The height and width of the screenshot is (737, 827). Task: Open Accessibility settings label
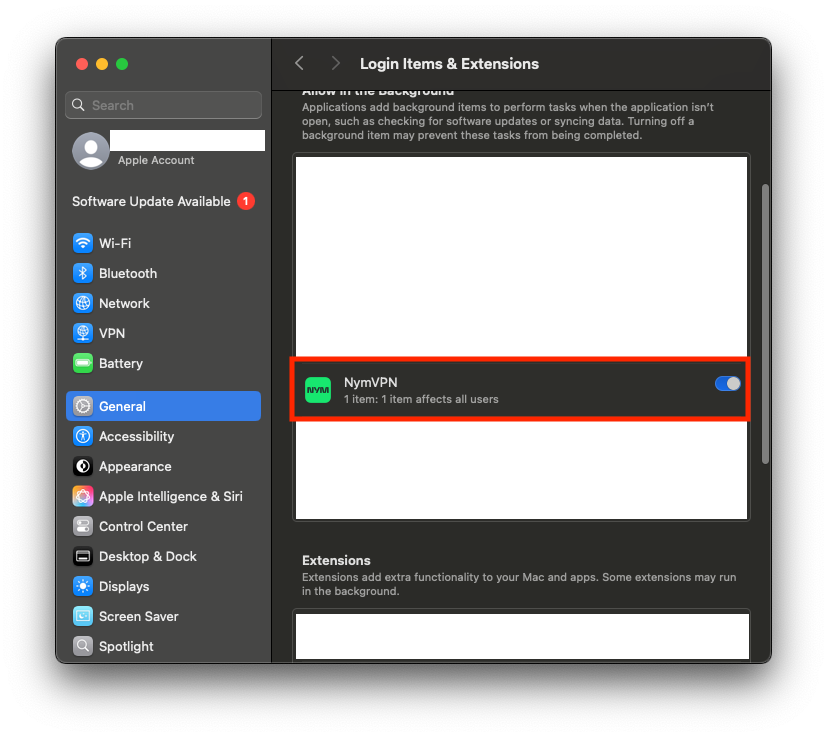tap(137, 436)
